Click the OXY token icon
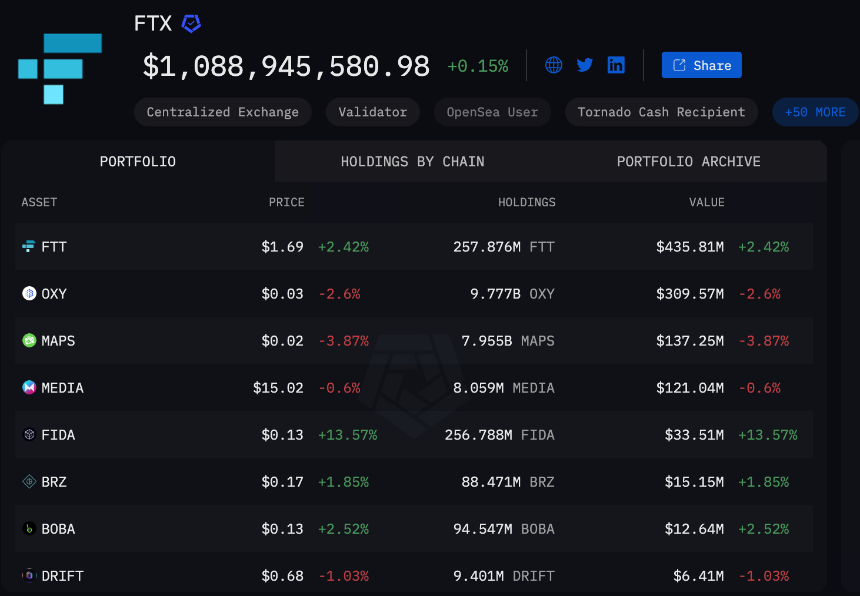Image resolution: width=860 pixels, height=596 pixels. (29, 293)
